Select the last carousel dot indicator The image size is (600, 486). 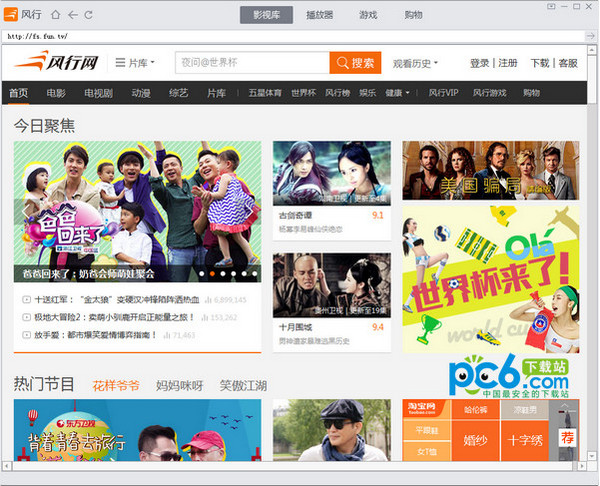(x=254, y=274)
